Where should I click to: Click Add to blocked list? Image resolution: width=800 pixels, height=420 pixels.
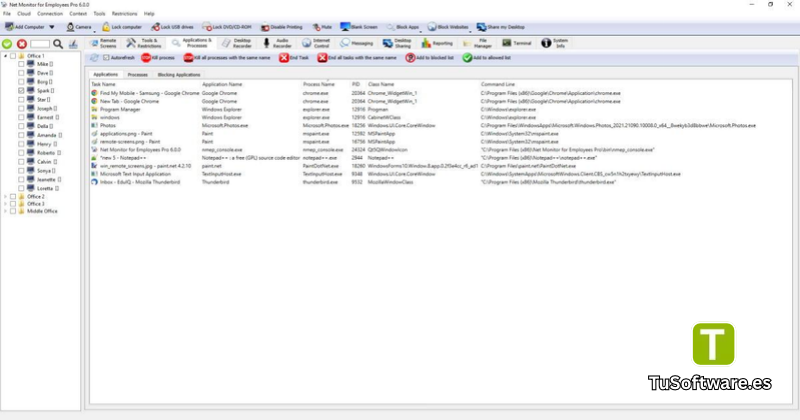[430, 58]
